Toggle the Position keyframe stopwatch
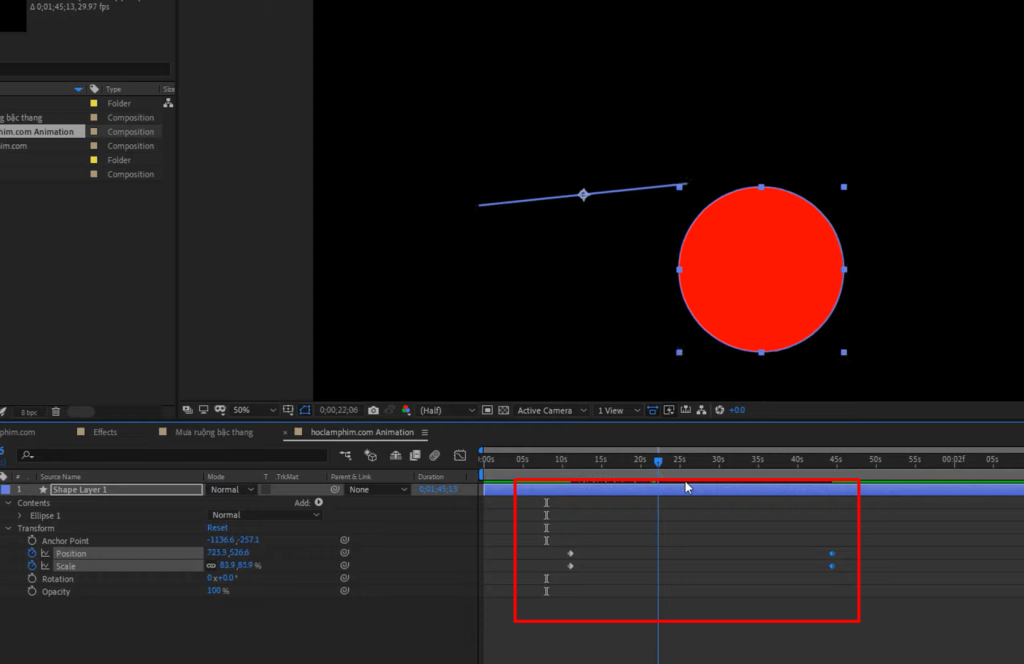The height and width of the screenshot is (664, 1024). click(31, 553)
